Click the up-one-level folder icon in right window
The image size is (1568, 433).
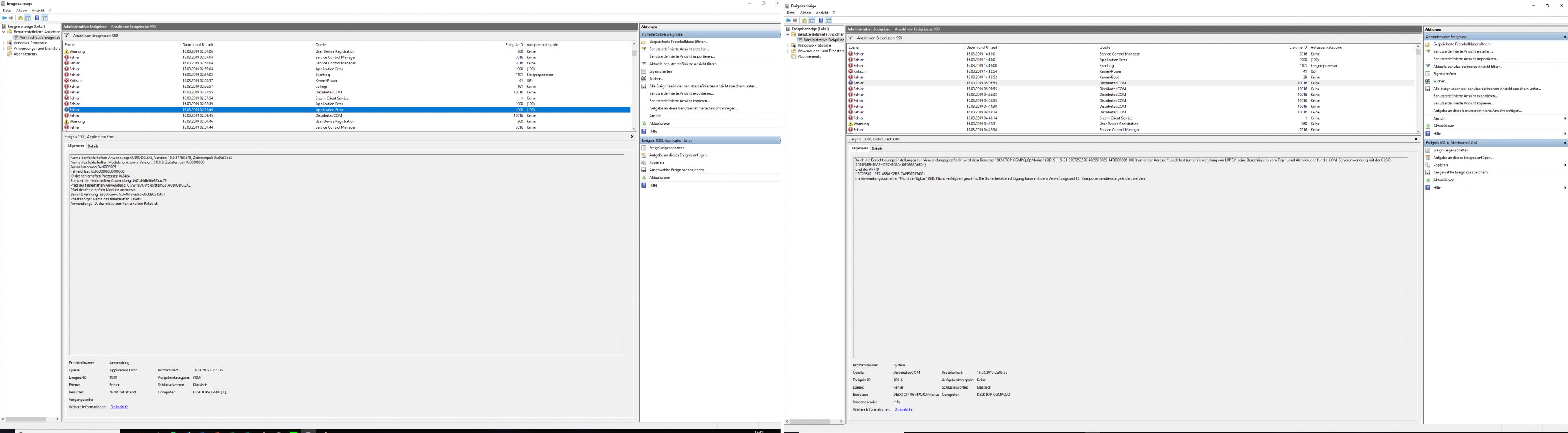coord(805,21)
